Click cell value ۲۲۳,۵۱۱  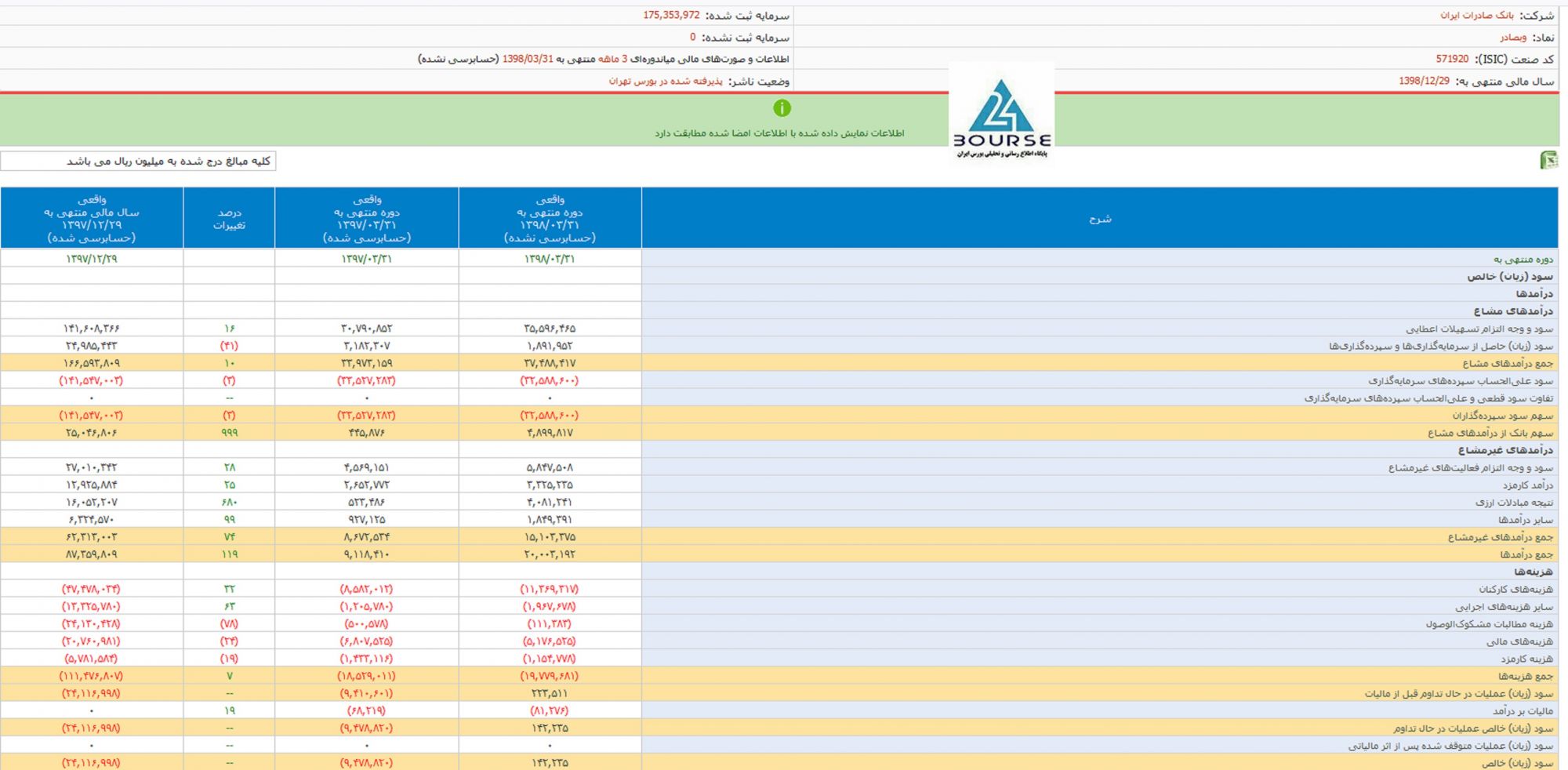(x=550, y=693)
